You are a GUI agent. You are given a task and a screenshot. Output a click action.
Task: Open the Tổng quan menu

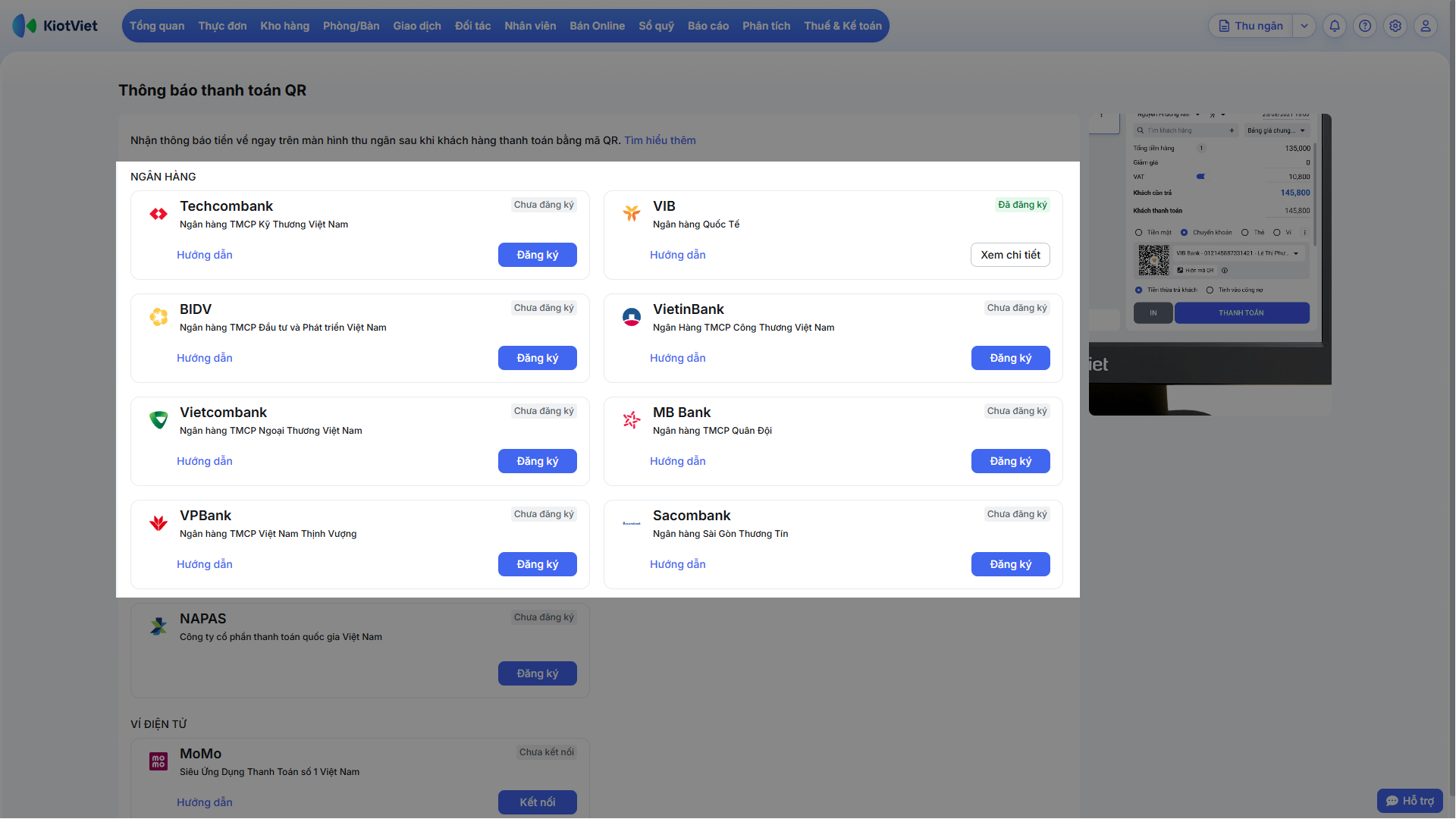(157, 26)
